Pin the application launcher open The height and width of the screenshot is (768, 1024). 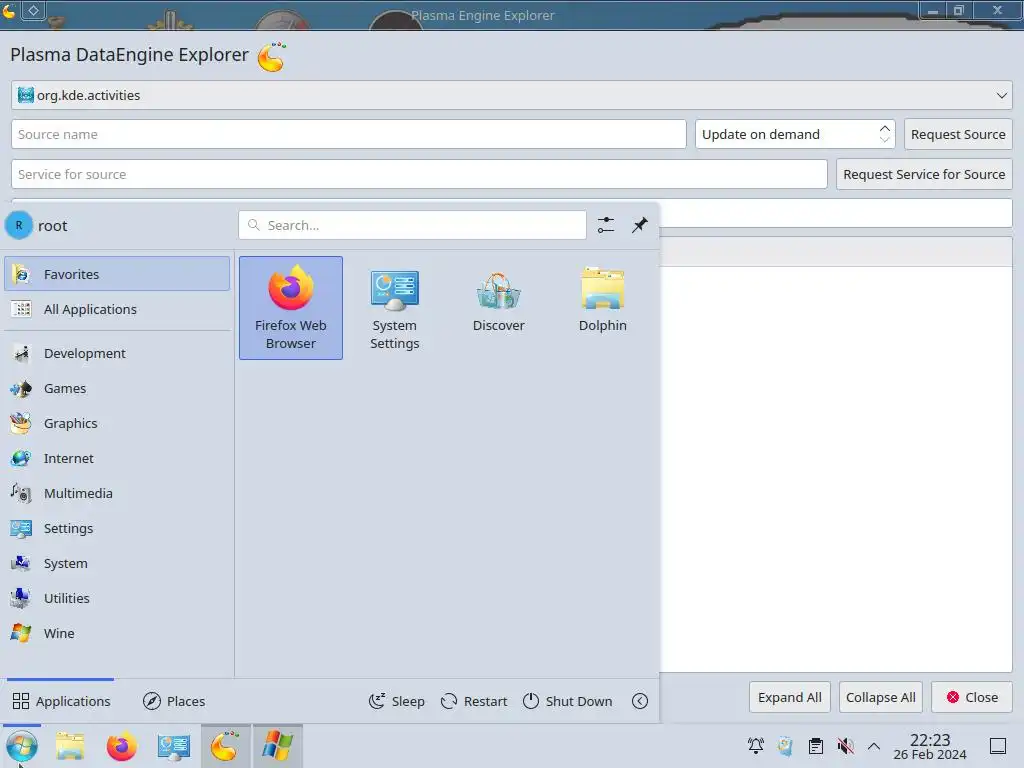[640, 225]
